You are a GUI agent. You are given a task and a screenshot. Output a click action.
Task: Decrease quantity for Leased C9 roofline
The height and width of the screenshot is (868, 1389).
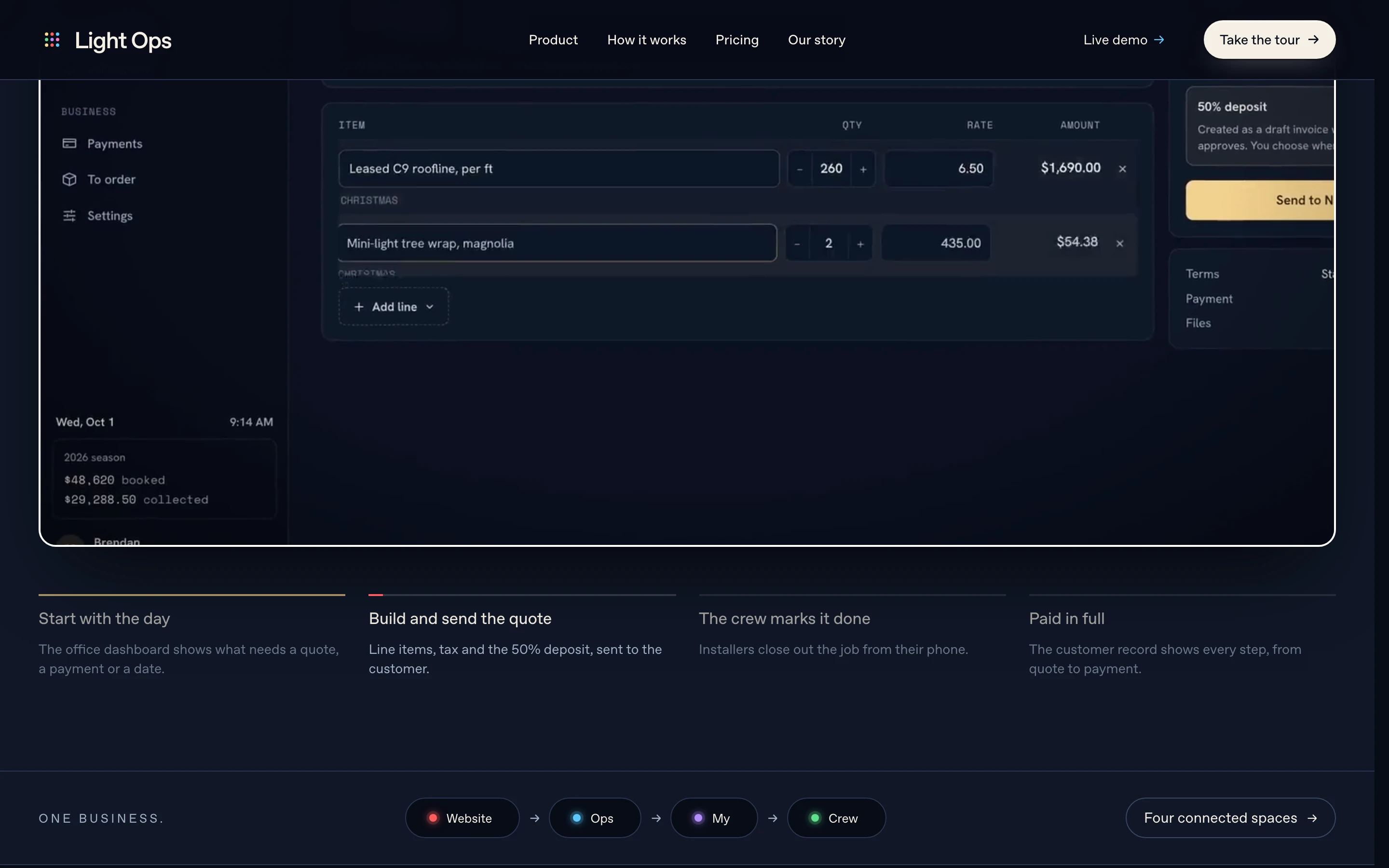click(x=800, y=169)
